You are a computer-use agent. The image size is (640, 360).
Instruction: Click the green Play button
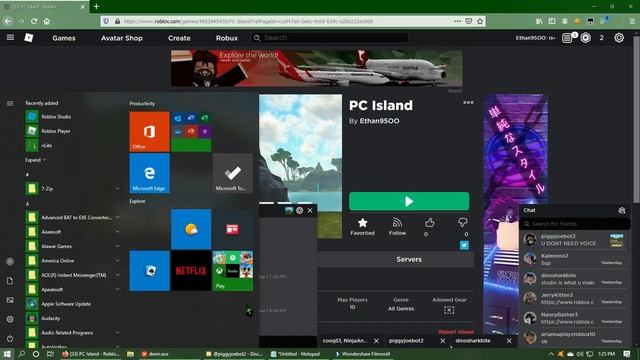409,201
